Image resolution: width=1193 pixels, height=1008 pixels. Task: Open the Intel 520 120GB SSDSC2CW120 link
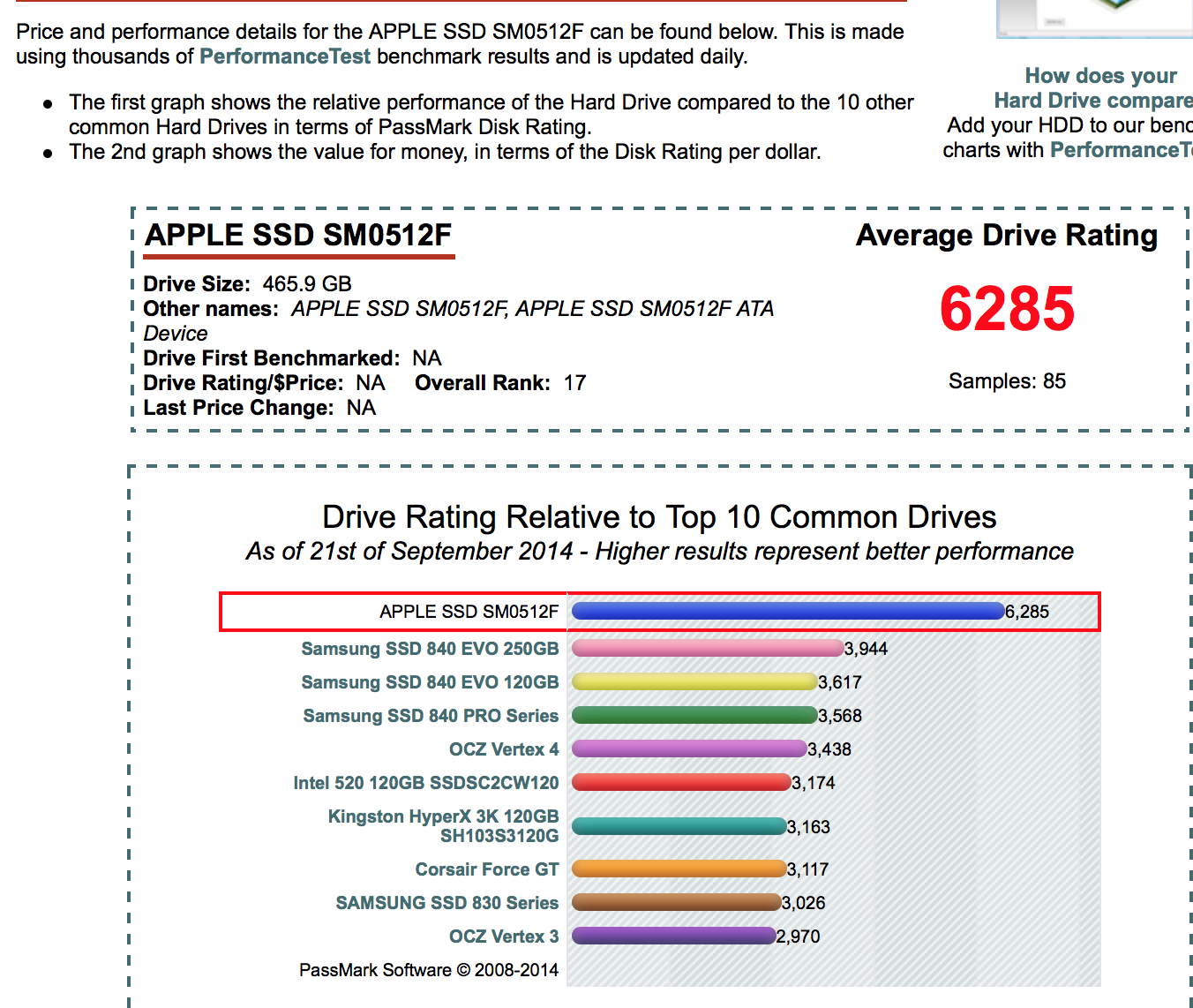425,783
